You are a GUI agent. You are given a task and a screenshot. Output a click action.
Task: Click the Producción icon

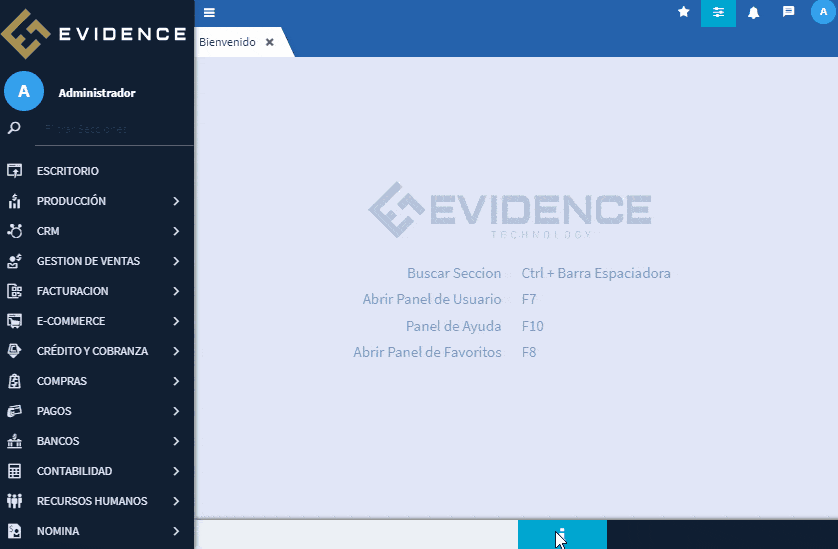pyautogui.click(x=14, y=201)
